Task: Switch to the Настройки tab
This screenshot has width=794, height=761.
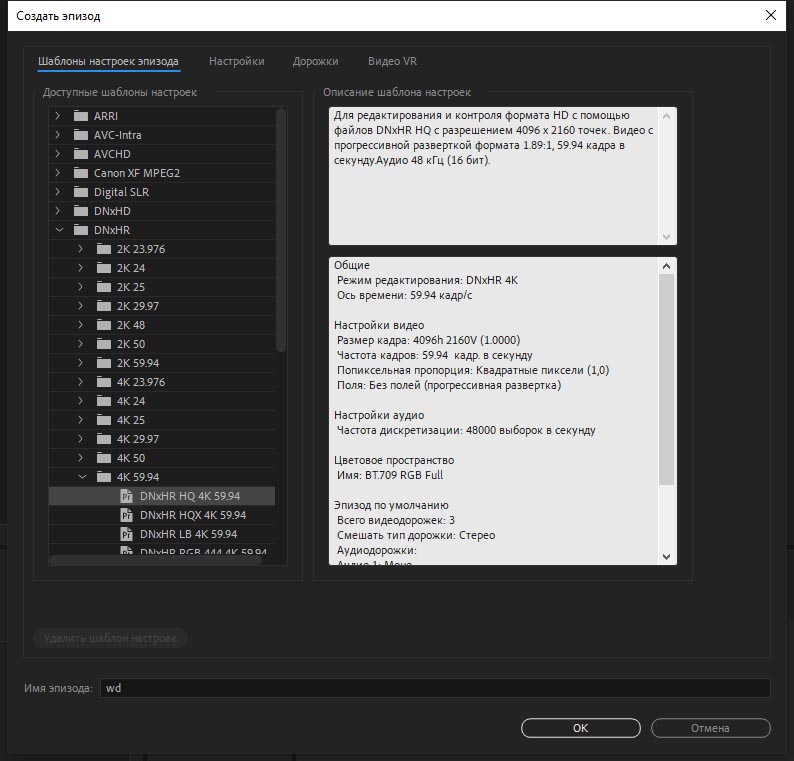Action: [236, 62]
